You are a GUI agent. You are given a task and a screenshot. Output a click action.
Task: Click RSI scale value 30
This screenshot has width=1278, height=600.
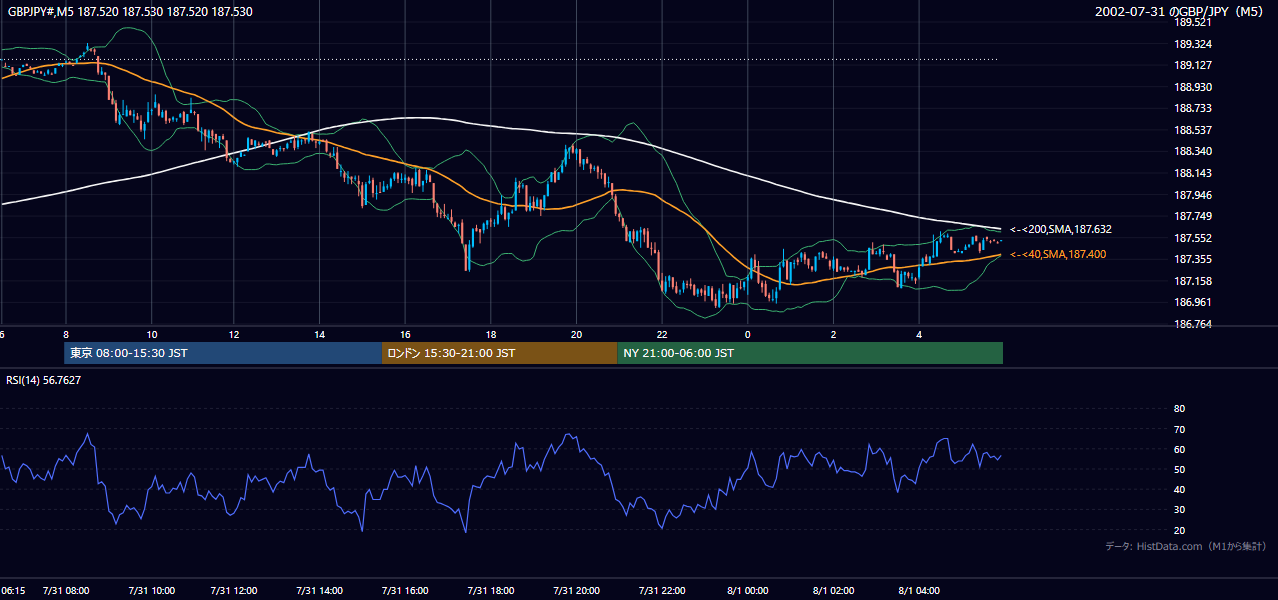(x=1180, y=510)
